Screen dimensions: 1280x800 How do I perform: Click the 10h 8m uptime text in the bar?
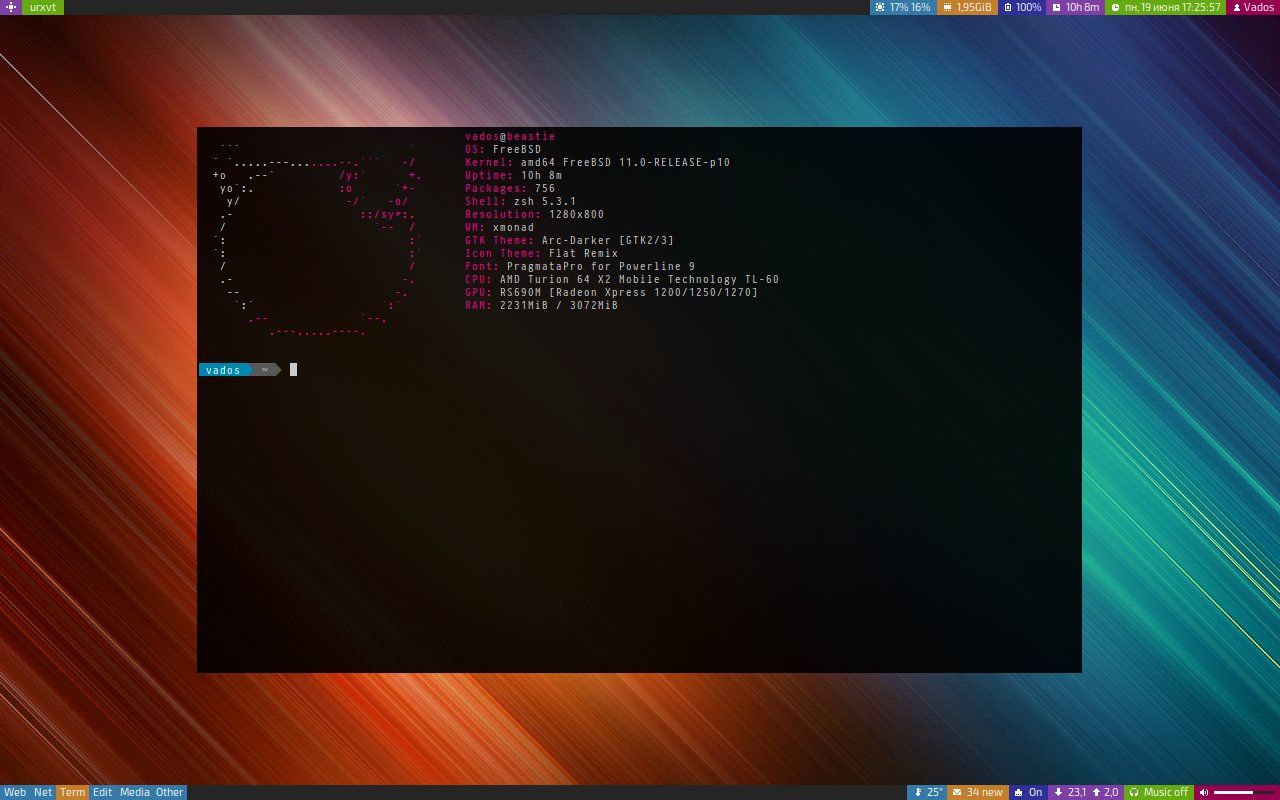tap(1082, 7)
